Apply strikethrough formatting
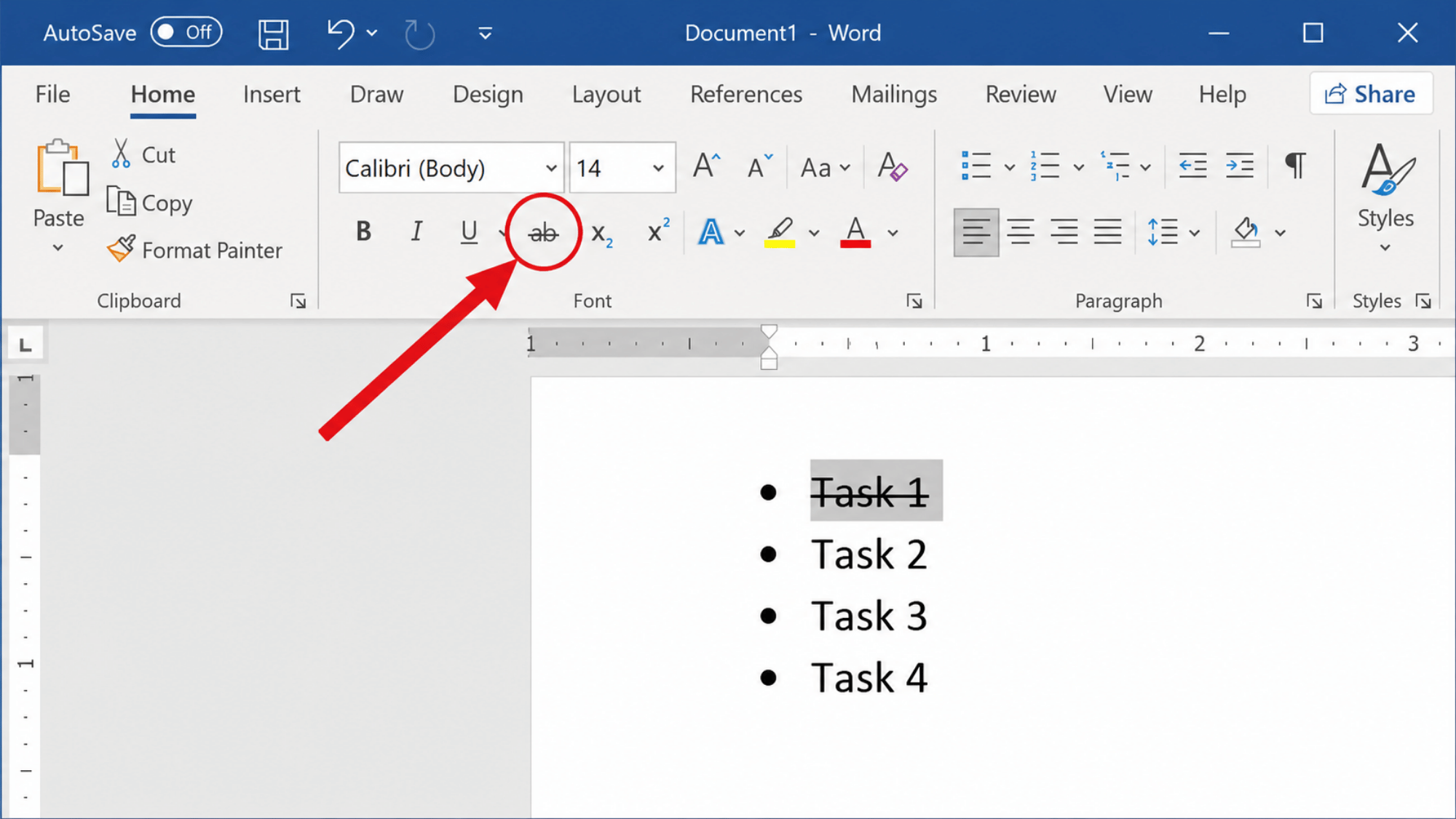 pos(543,233)
